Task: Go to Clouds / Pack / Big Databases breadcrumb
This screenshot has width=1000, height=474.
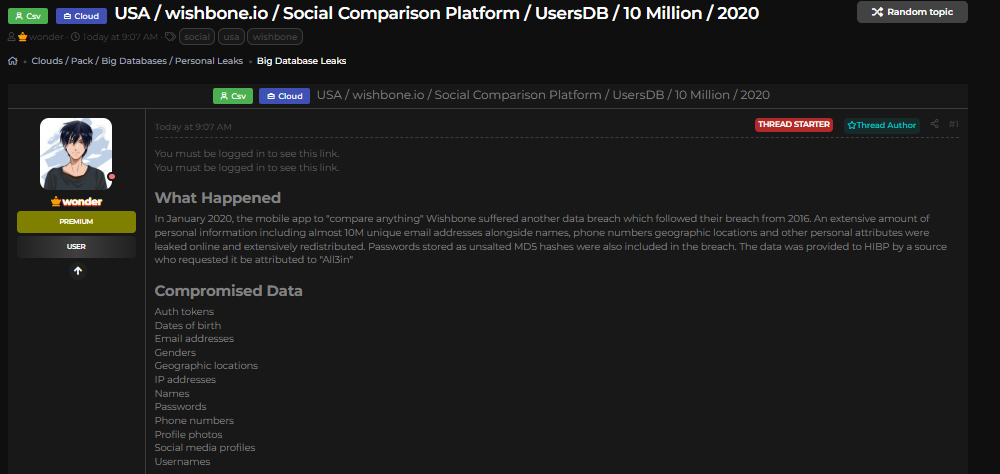Action: tap(137, 61)
